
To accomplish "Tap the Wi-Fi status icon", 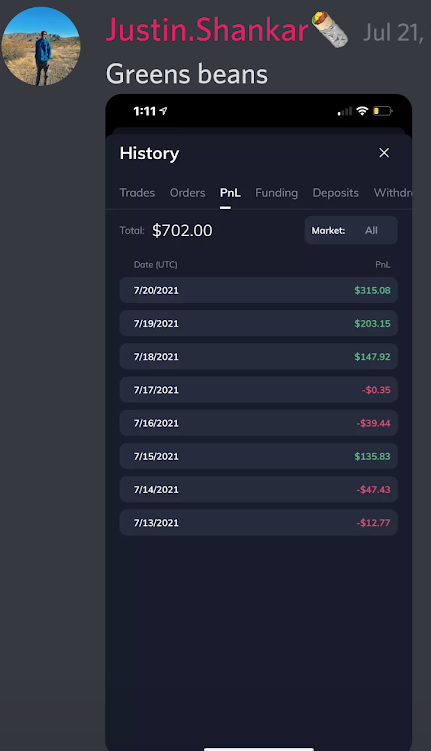I will coord(363,111).
